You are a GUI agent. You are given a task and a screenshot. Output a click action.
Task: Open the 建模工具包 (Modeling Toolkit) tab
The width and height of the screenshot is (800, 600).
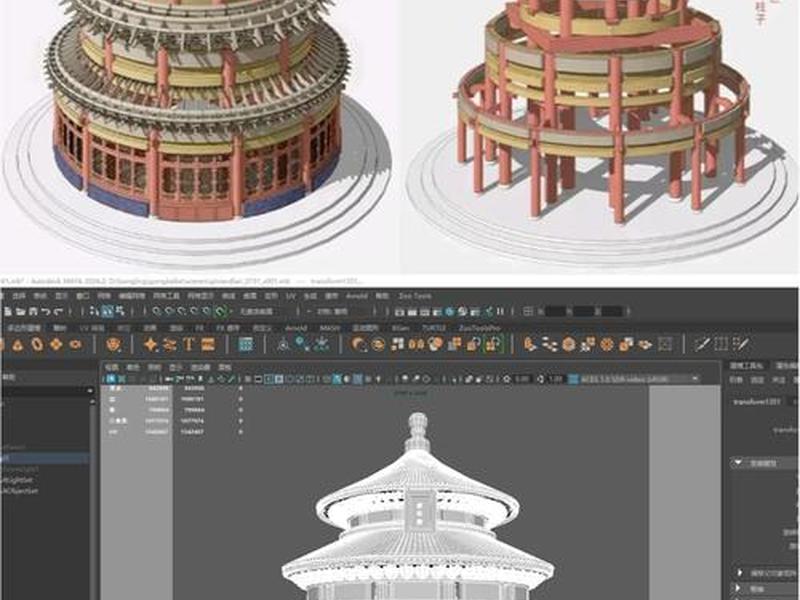coord(746,366)
